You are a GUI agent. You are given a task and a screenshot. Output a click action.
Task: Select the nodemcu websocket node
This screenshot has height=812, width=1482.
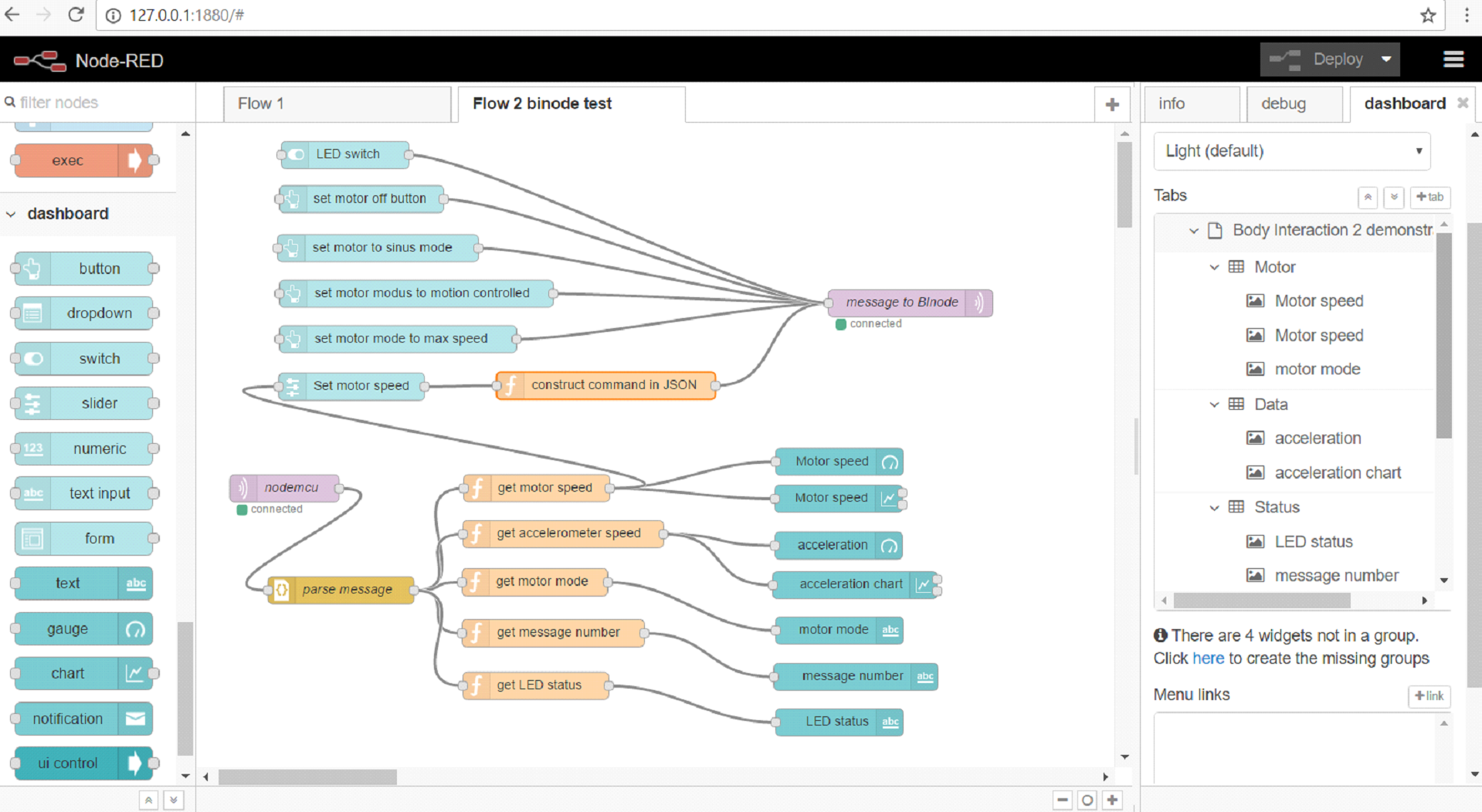pyautogui.click(x=284, y=488)
